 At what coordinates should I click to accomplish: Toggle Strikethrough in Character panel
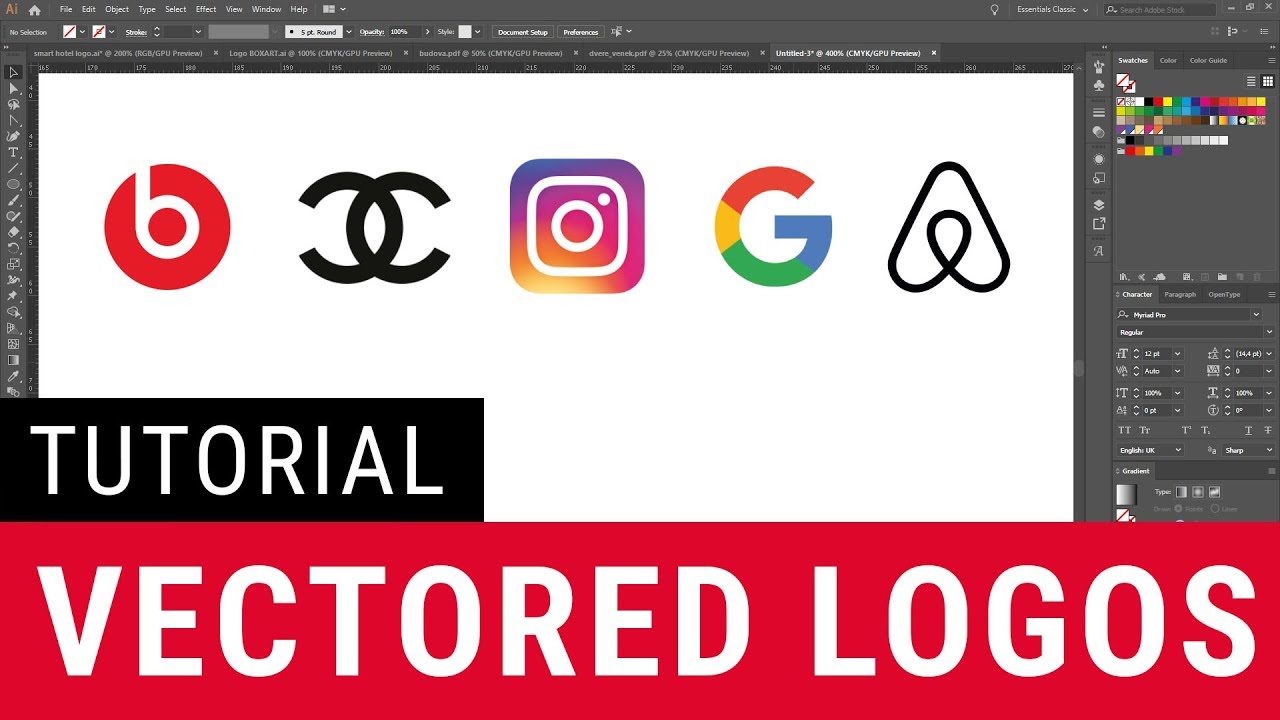[1268, 430]
